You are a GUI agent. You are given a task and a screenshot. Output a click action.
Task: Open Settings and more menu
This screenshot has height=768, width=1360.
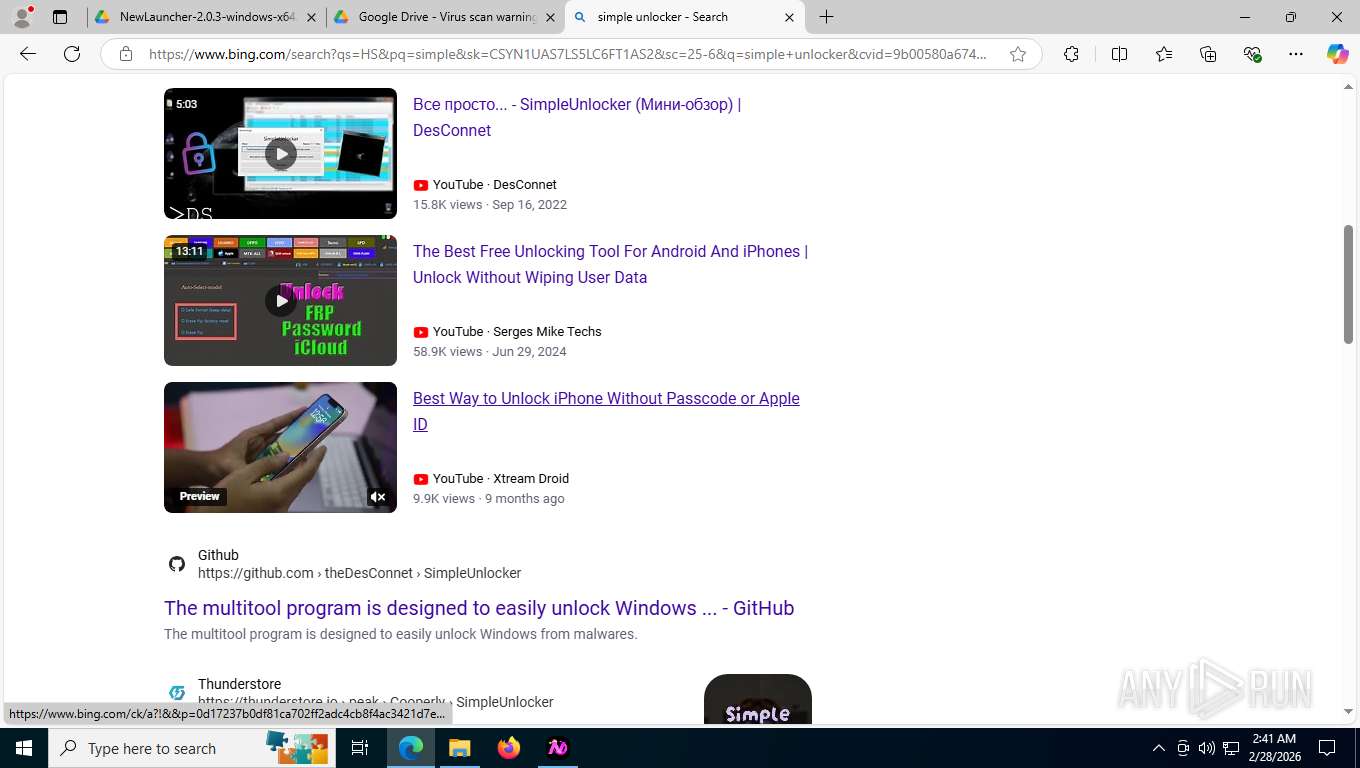(x=1296, y=54)
